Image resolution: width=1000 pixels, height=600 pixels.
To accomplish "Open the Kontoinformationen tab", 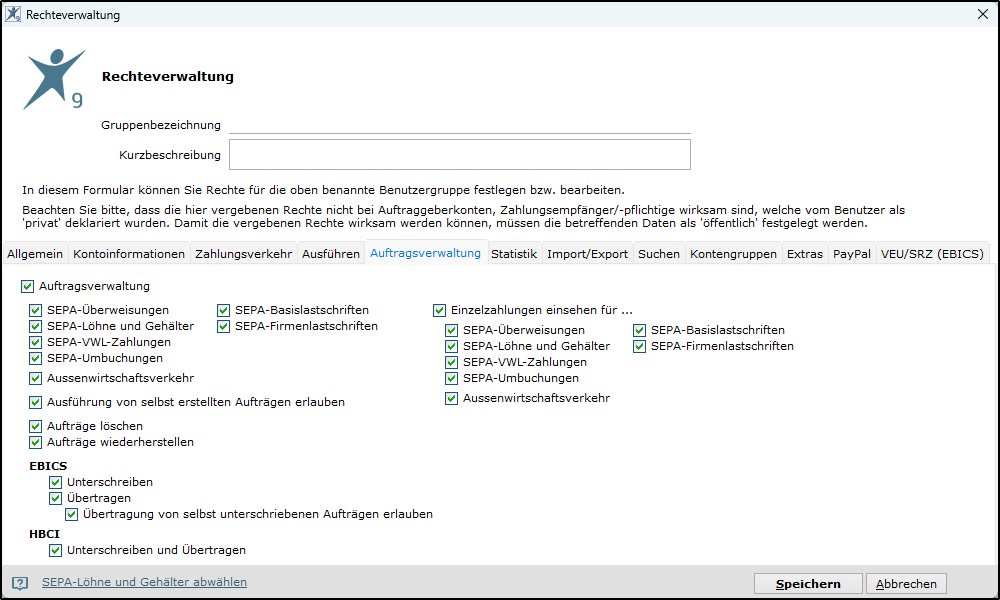I will tap(129, 254).
